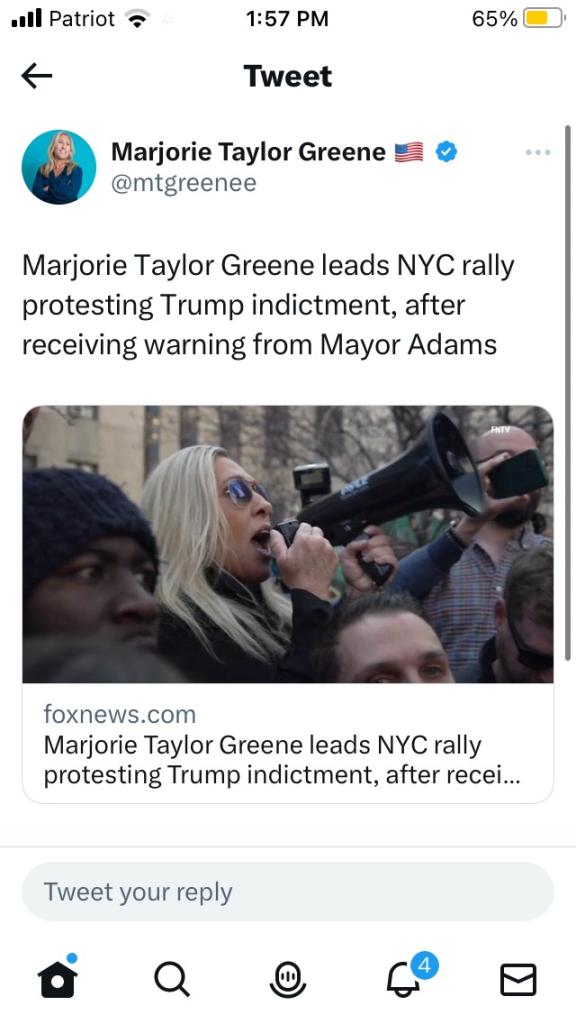Select the Marjorie Taylor Greene display name
576x1024 pixels.
point(248,152)
